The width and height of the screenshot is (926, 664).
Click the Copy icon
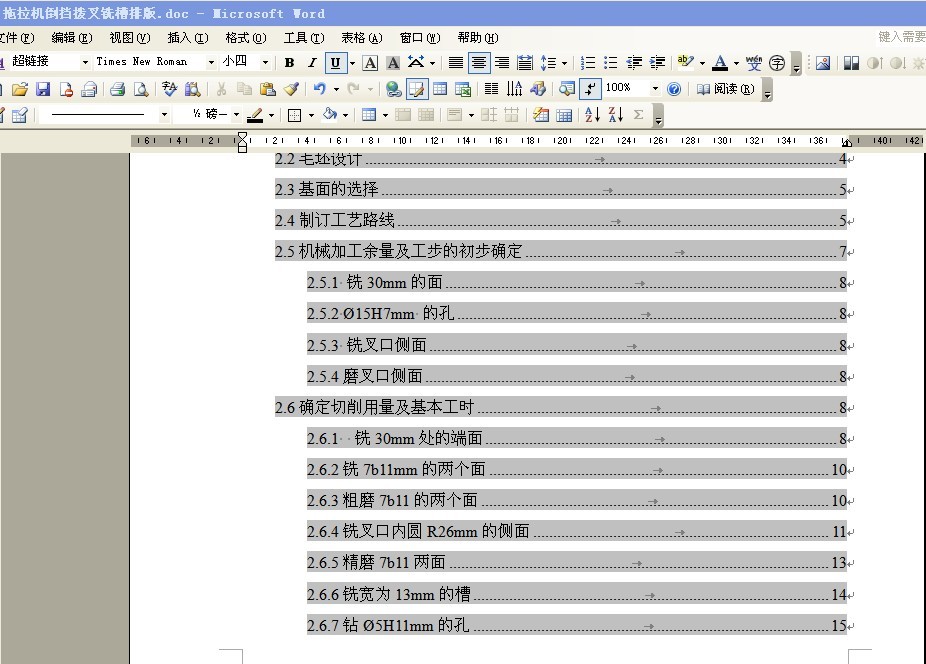pos(244,89)
